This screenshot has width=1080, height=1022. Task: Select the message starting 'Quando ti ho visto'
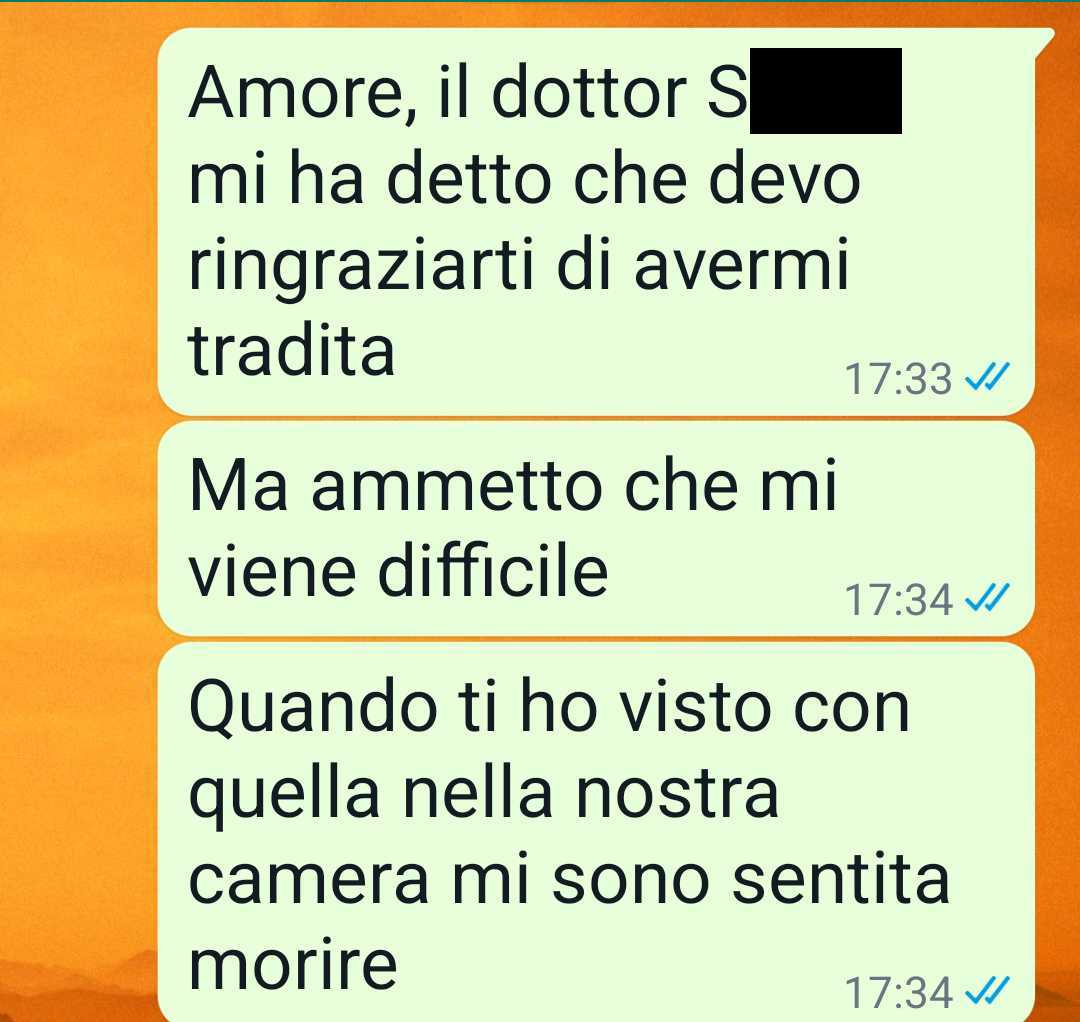coord(596,833)
